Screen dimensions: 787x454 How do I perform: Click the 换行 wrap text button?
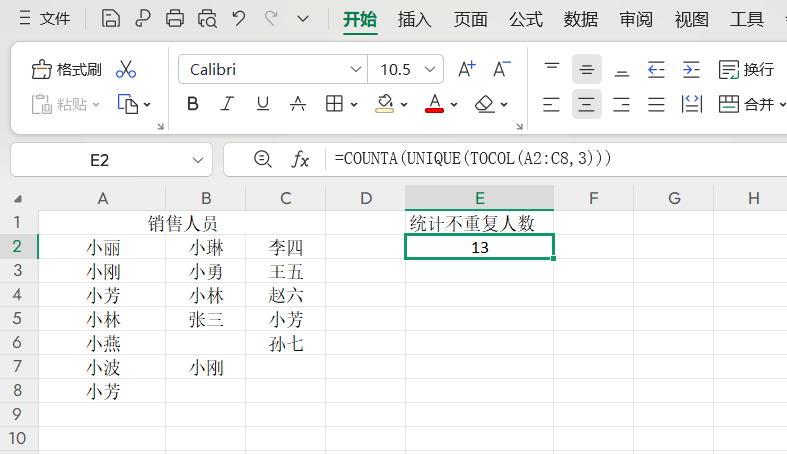pos(747,69)
